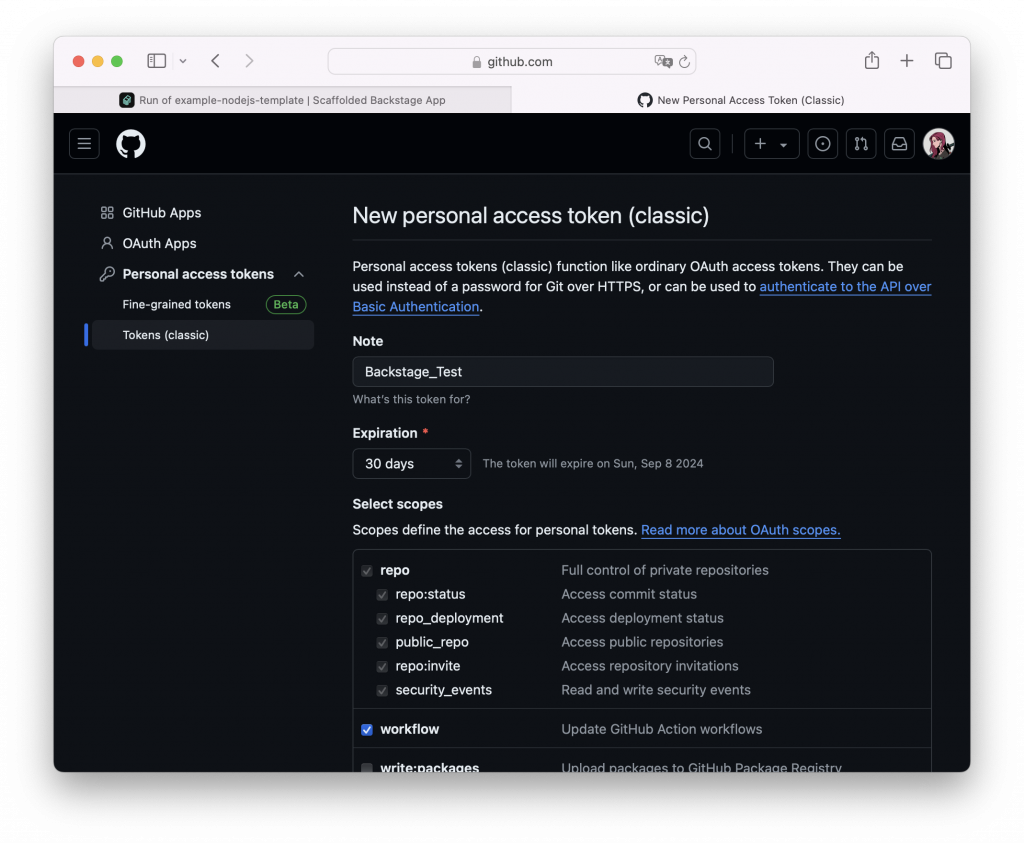The image size is (1024, 843).
Task: Click the key icon beside Personal access tokens
Action: [x=107, y=274]
